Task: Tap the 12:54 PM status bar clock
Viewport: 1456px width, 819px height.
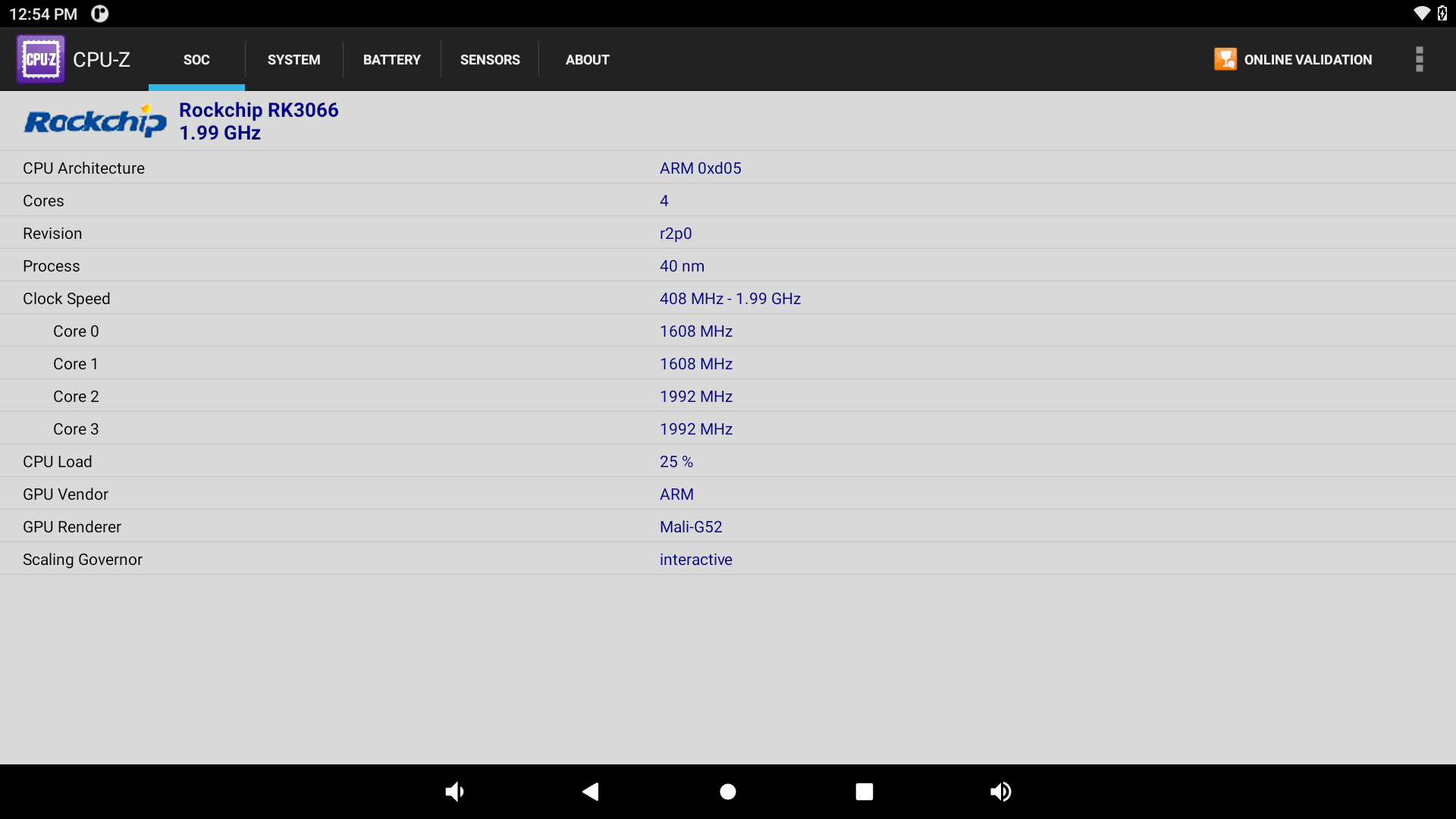Action: tap(43, 14)
